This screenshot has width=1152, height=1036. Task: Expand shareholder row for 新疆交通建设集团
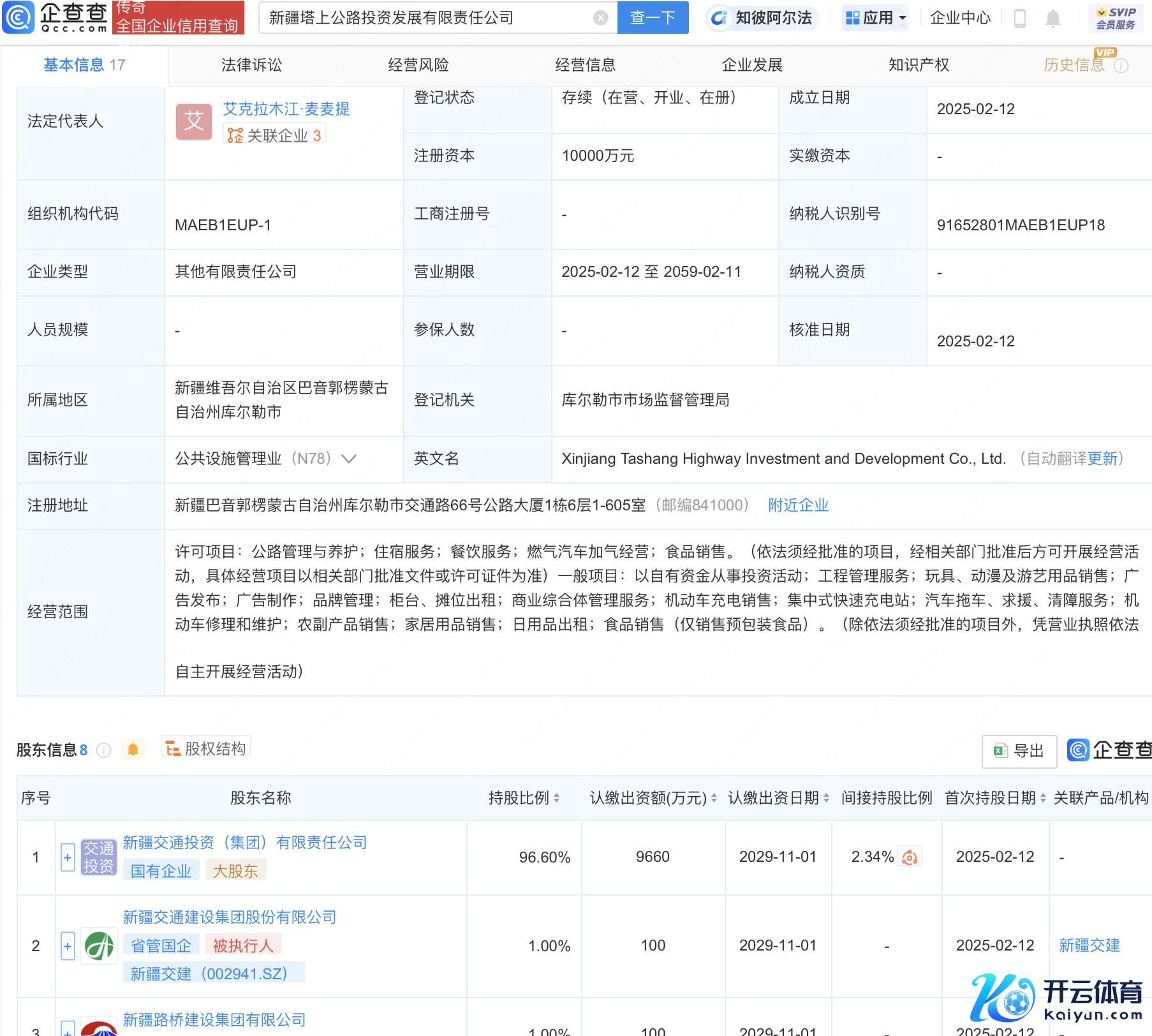[x=68, y=946]
